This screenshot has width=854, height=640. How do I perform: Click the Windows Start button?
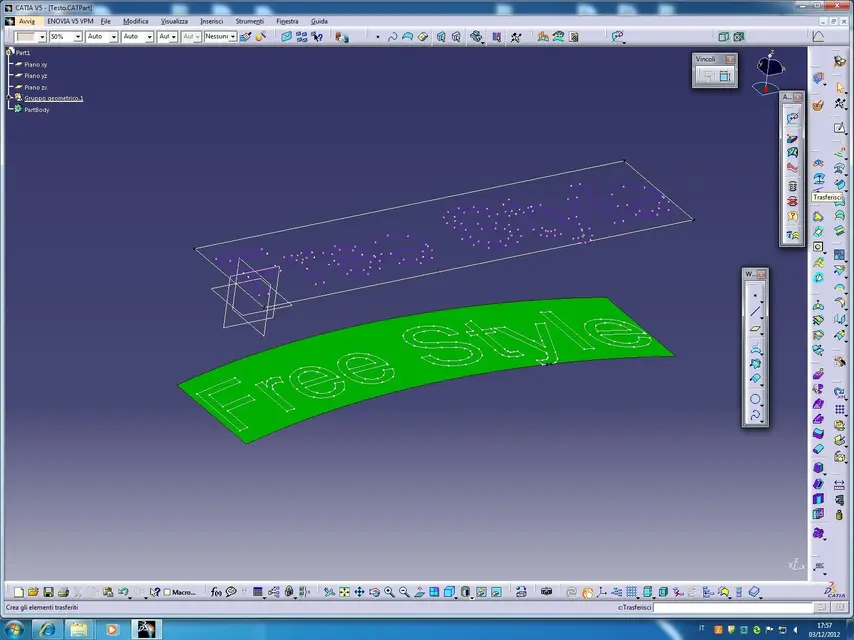(x=15, y=629)
